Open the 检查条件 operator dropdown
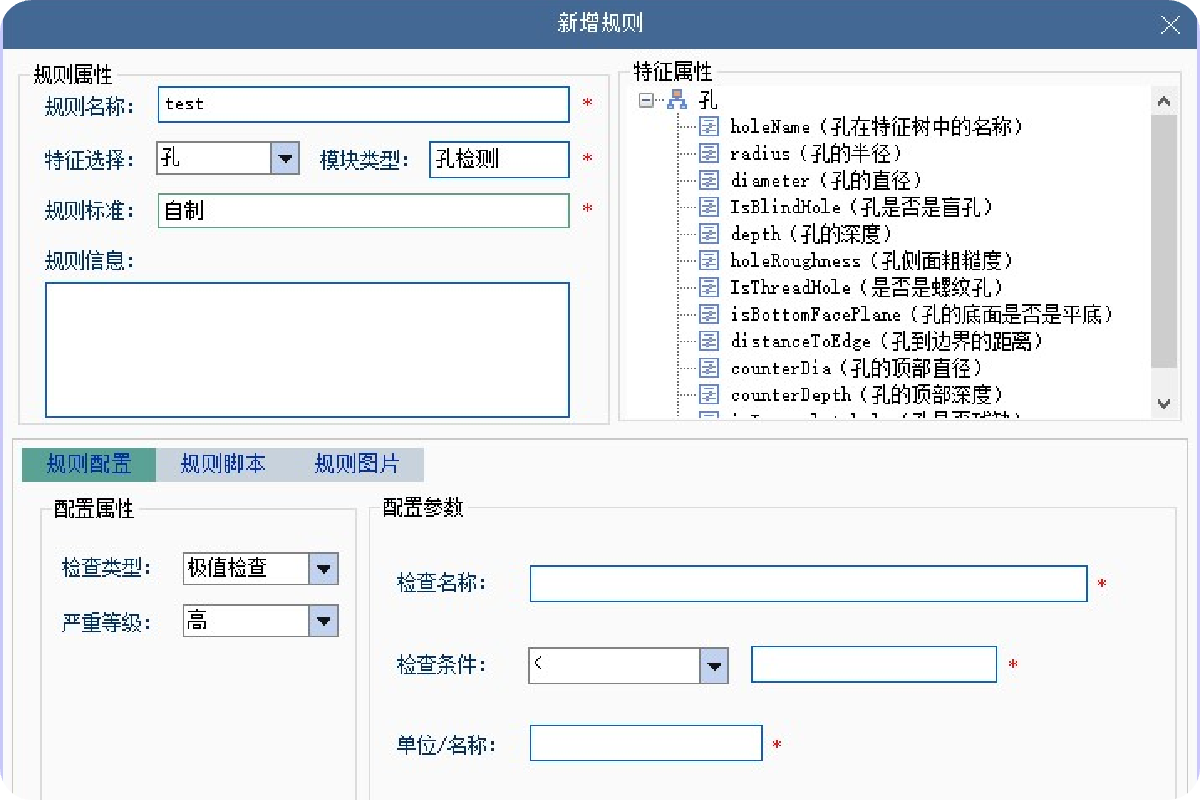Screen dimensions: 1200x800 pos(713,666)
